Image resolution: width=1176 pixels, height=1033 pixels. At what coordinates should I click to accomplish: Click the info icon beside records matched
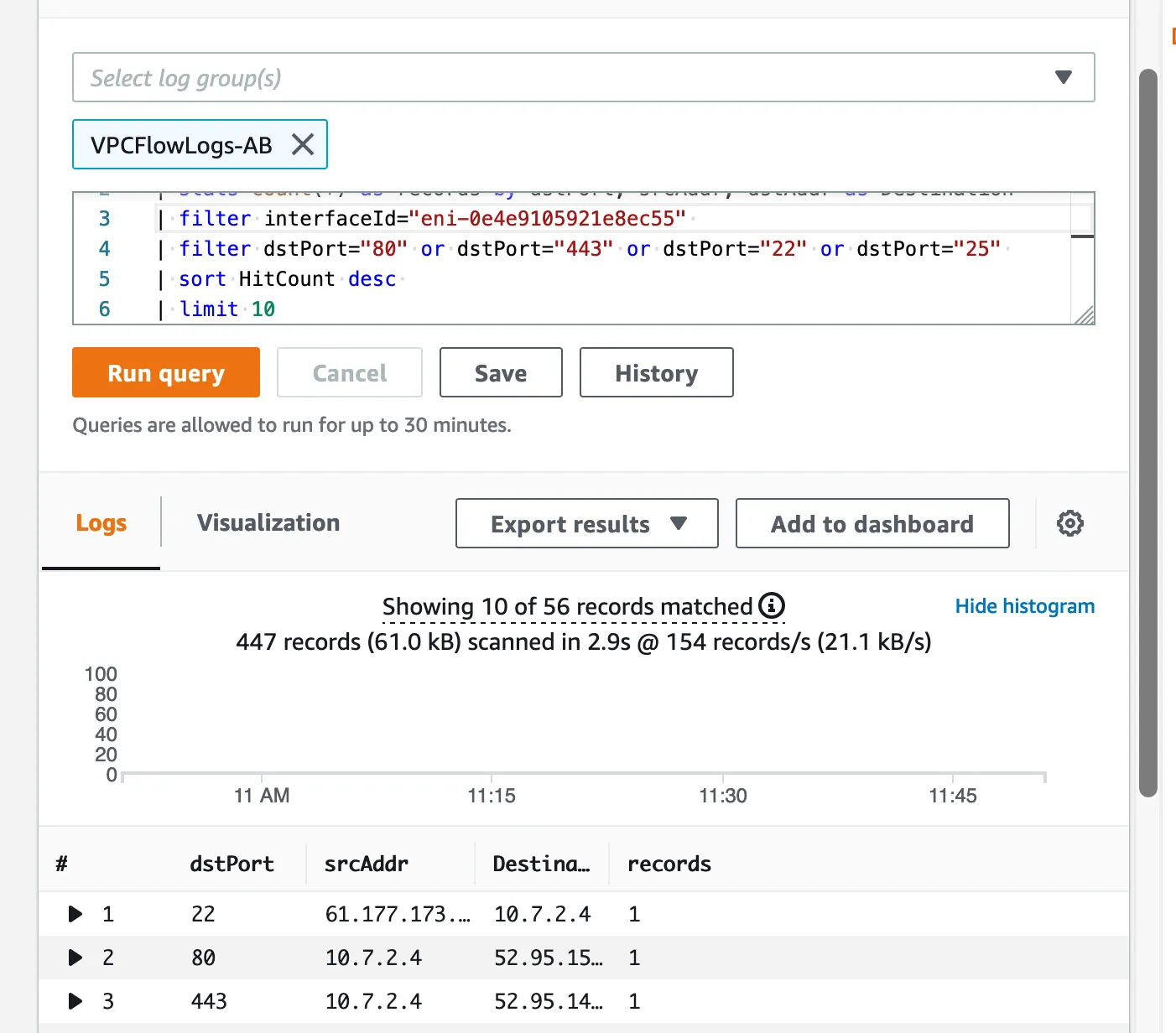pos(771,605)
